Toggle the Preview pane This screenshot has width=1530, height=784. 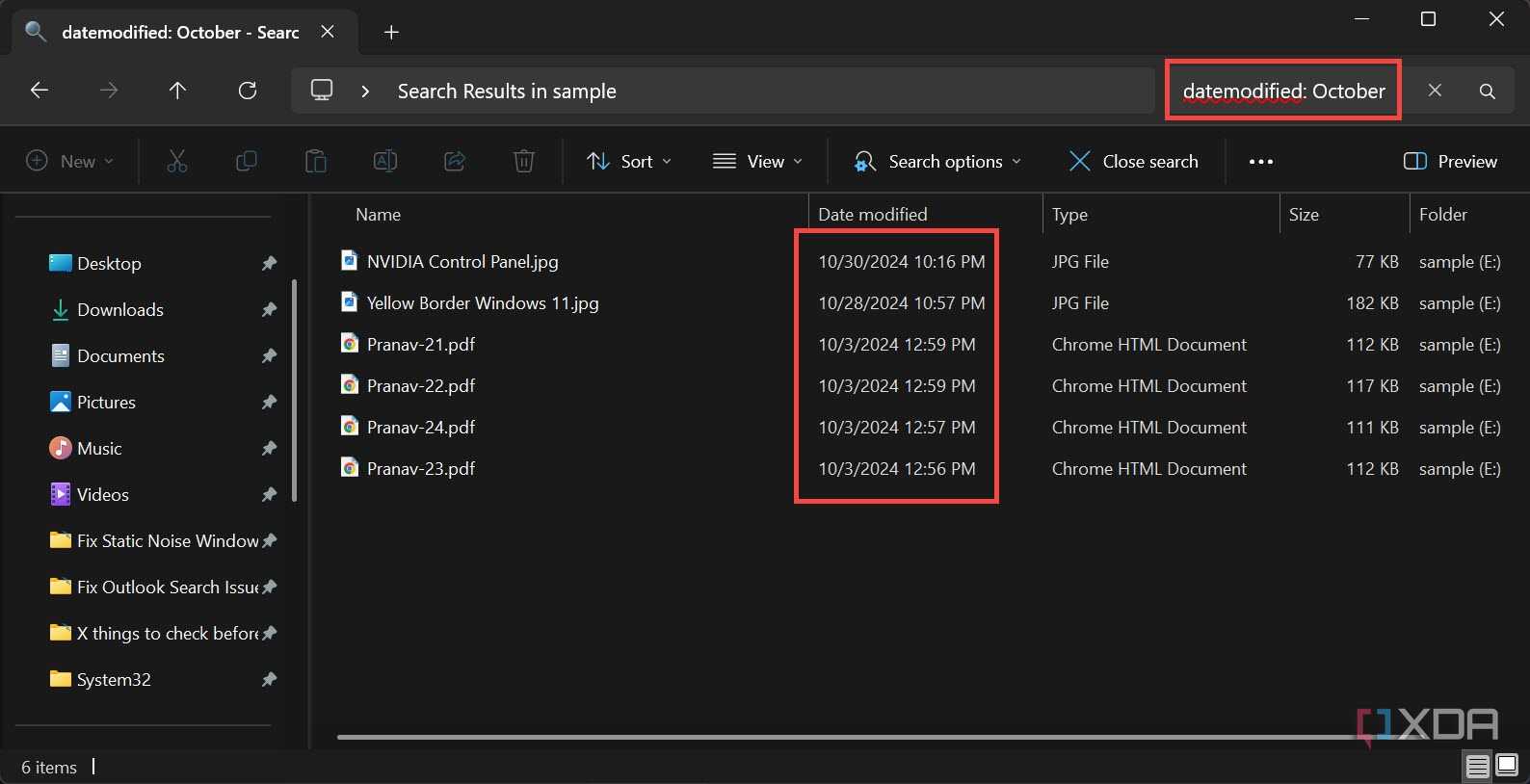point(1450,161)
